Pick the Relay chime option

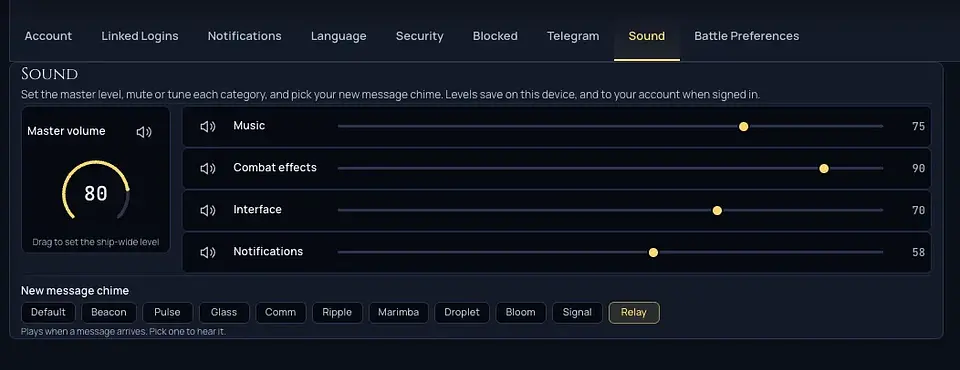click(634, 312)
